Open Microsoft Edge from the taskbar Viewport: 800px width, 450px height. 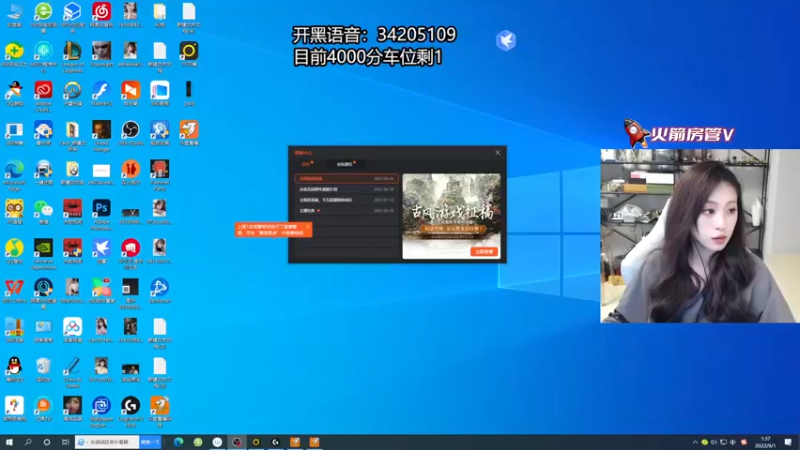coord(178,442)
